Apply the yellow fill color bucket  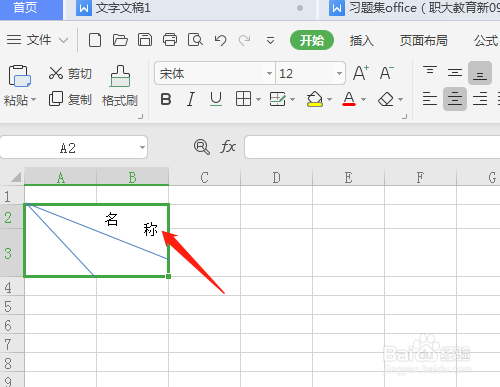coord(315,99)
